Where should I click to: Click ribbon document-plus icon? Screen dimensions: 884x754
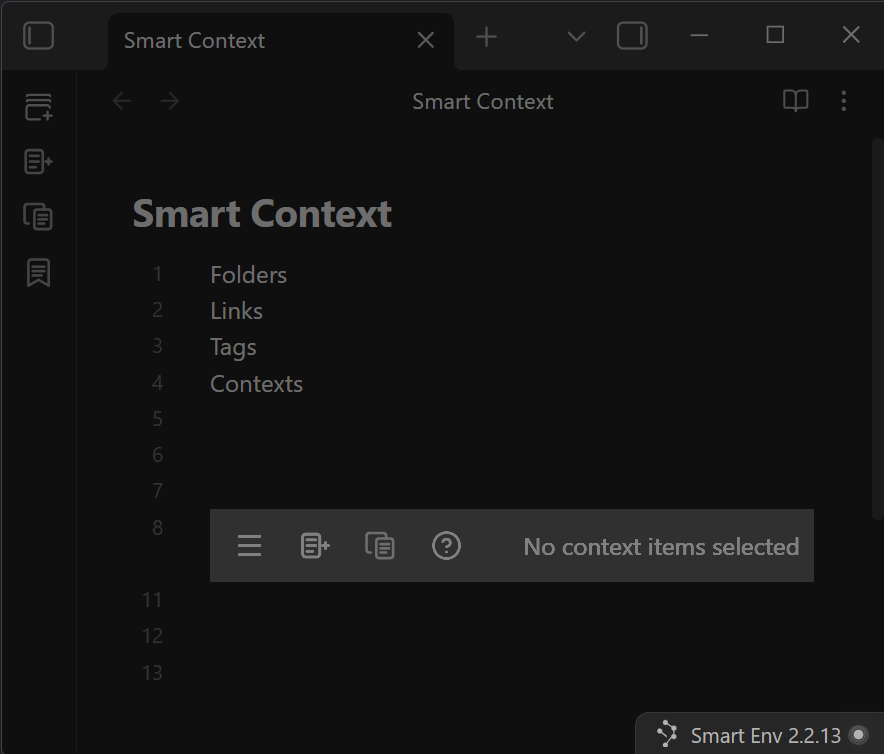(x=38, y=161)
